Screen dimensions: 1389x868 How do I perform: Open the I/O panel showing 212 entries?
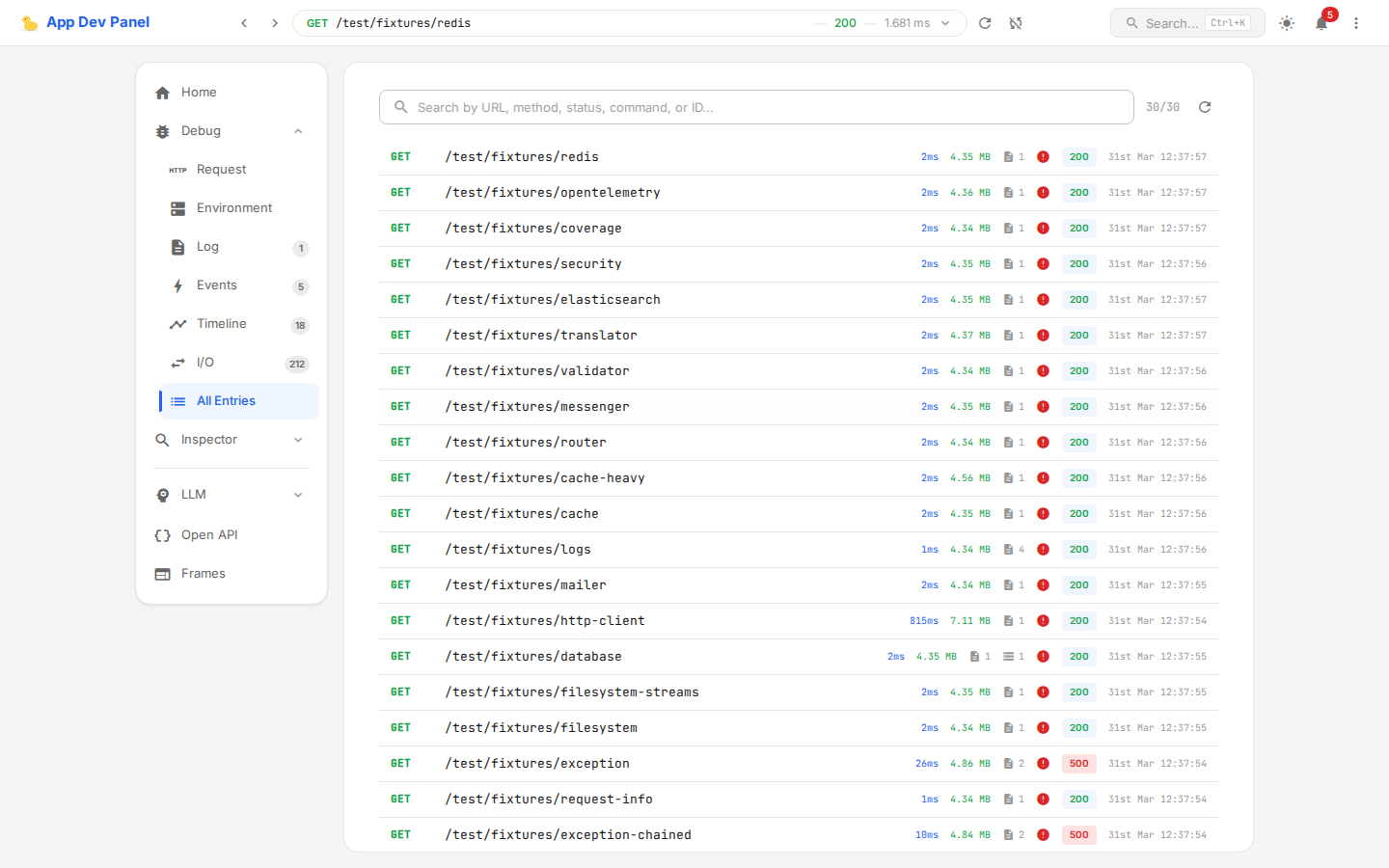click(x=207, y=362)
